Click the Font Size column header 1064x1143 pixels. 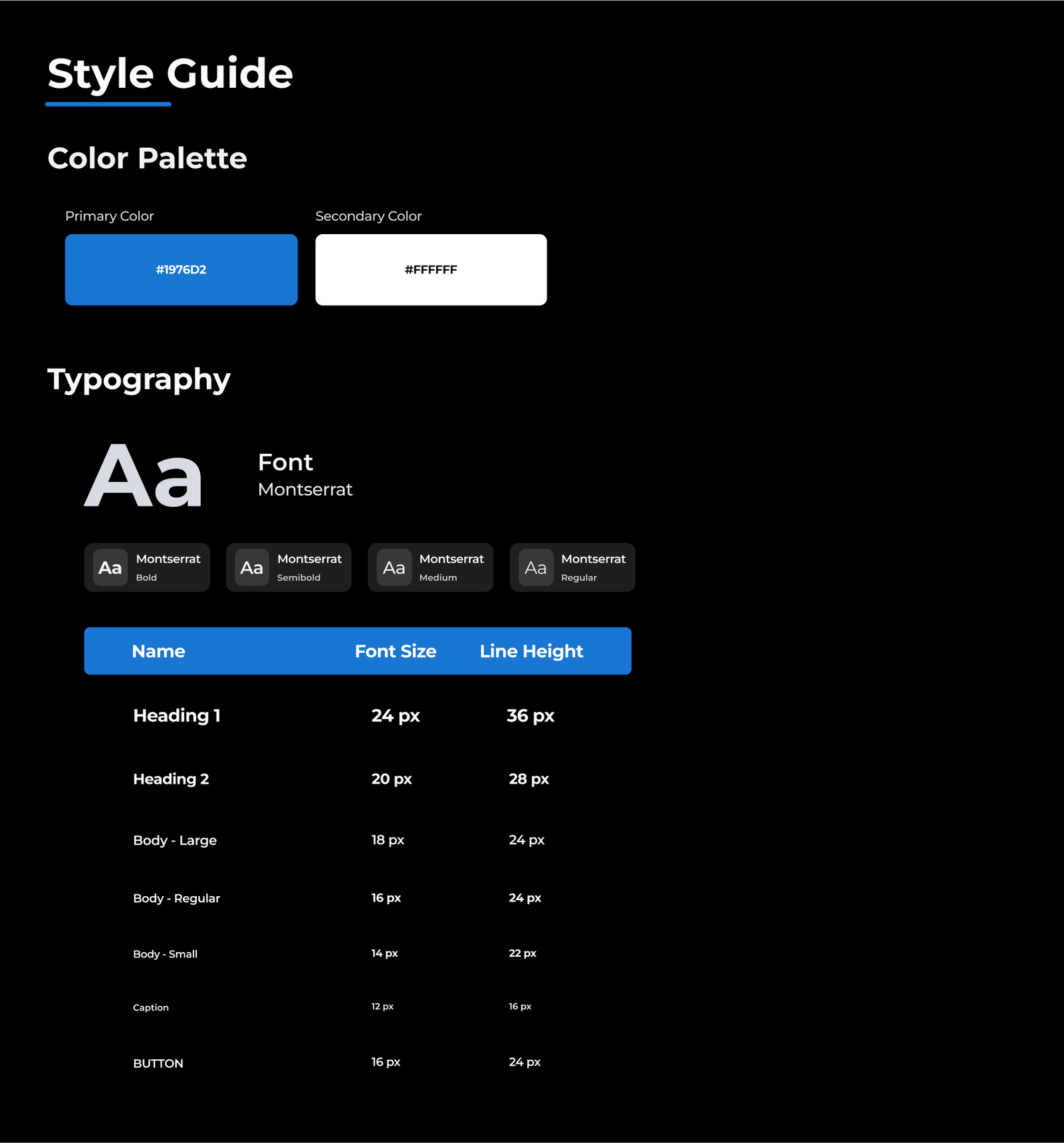[x=395, y=651]
